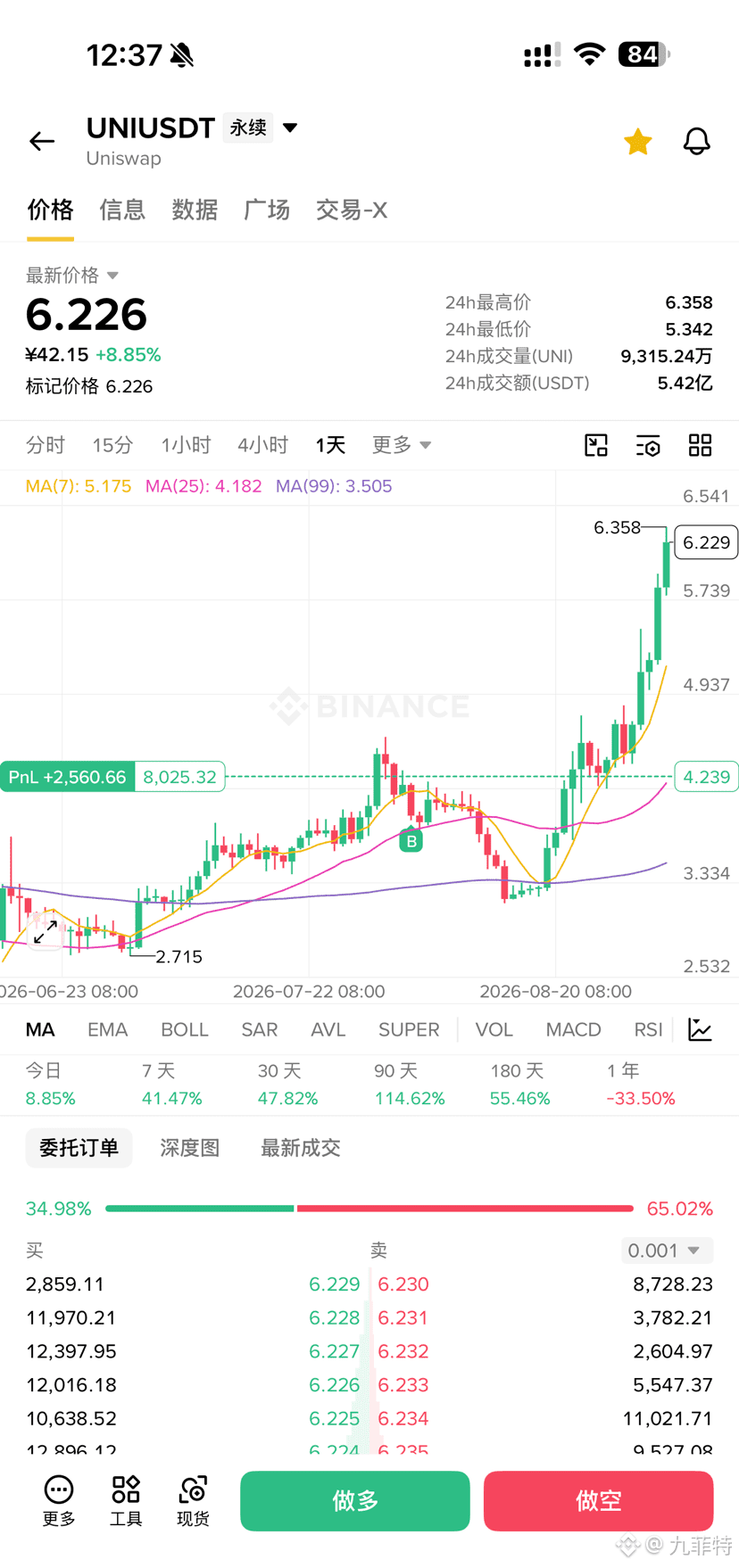Open the 0.001 price precision dropdown
The height and width of the screenshot is (1568, 739).
[x=667, y=1250]
